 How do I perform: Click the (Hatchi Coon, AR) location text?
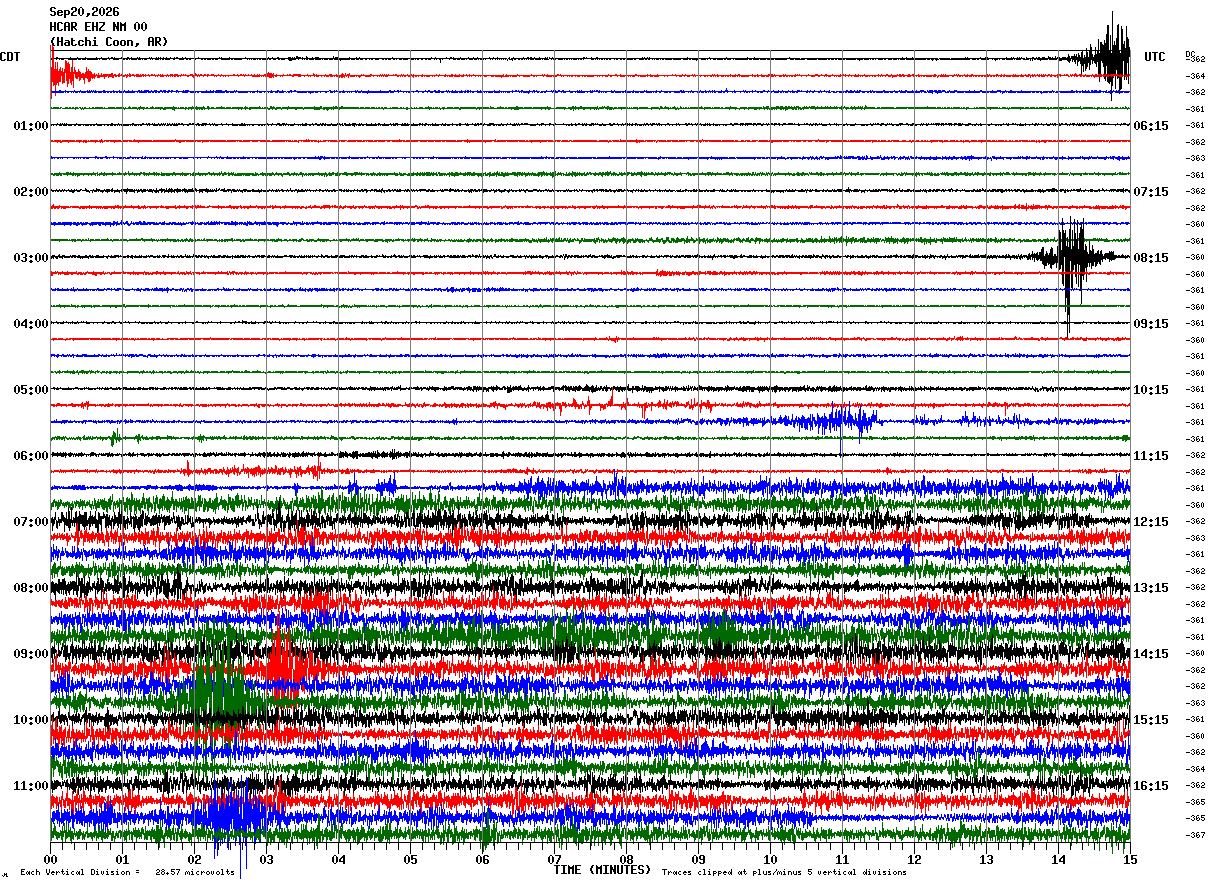coord(109,42)
